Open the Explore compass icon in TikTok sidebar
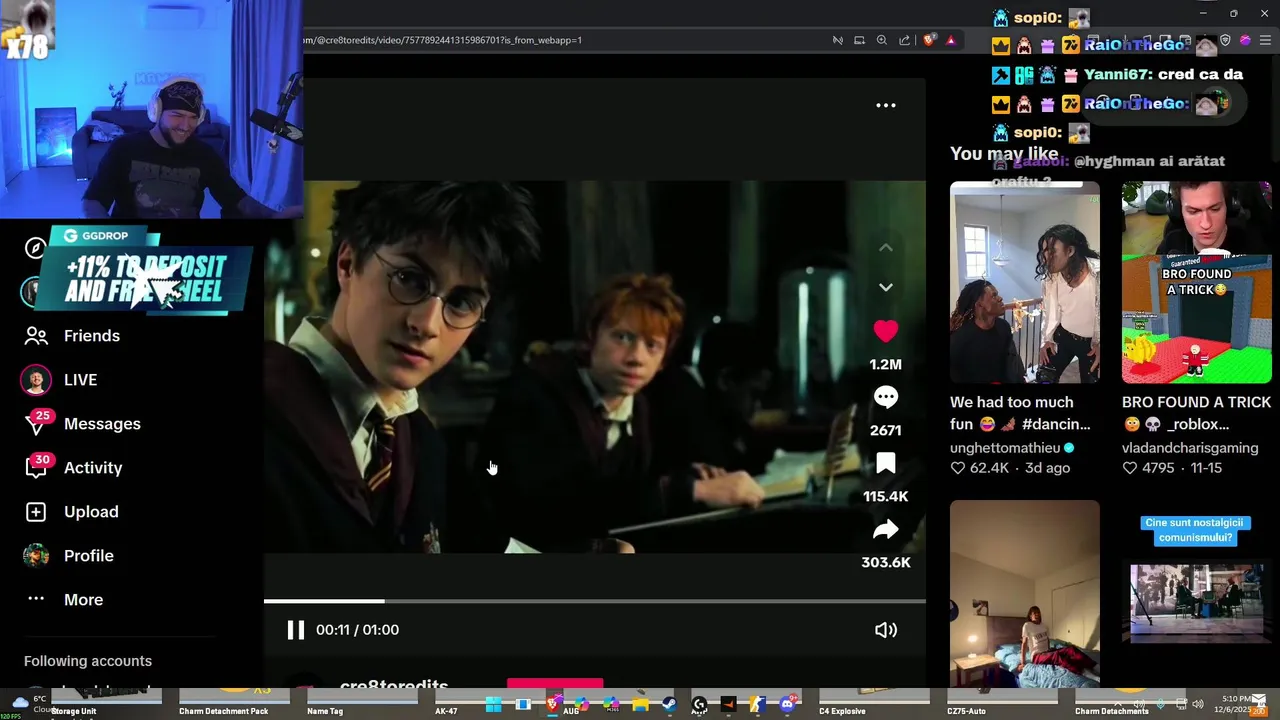Screen dimensions: 1280x720 pos(35,248)
